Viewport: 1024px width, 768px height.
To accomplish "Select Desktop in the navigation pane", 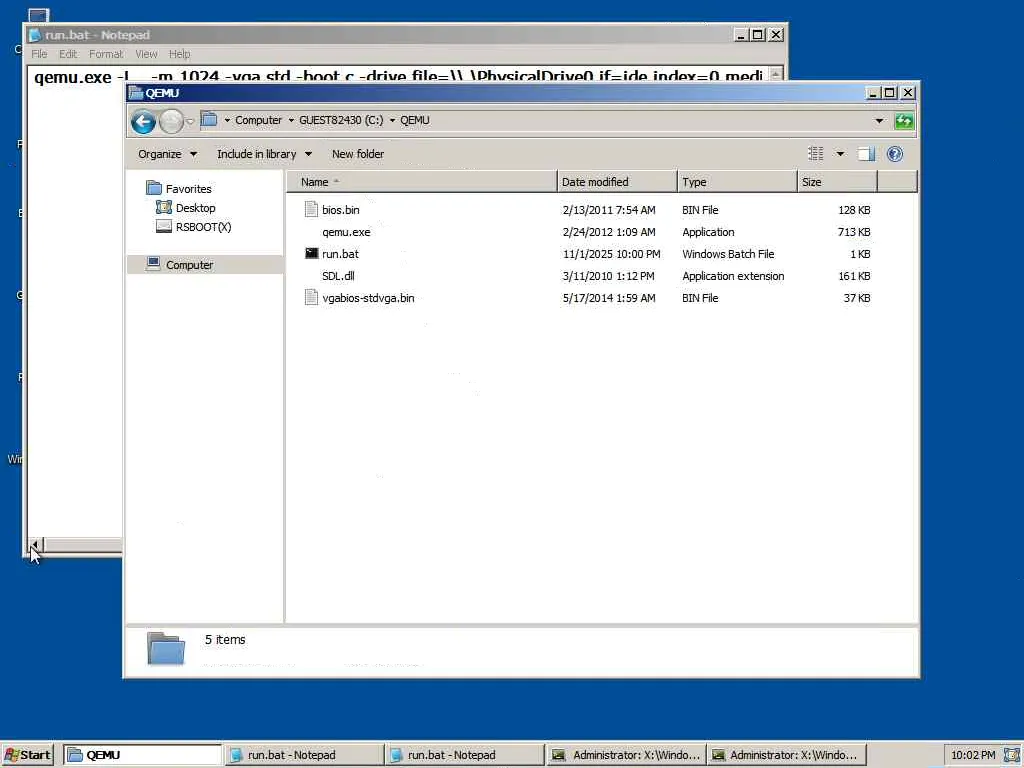I will pos(195,208).
